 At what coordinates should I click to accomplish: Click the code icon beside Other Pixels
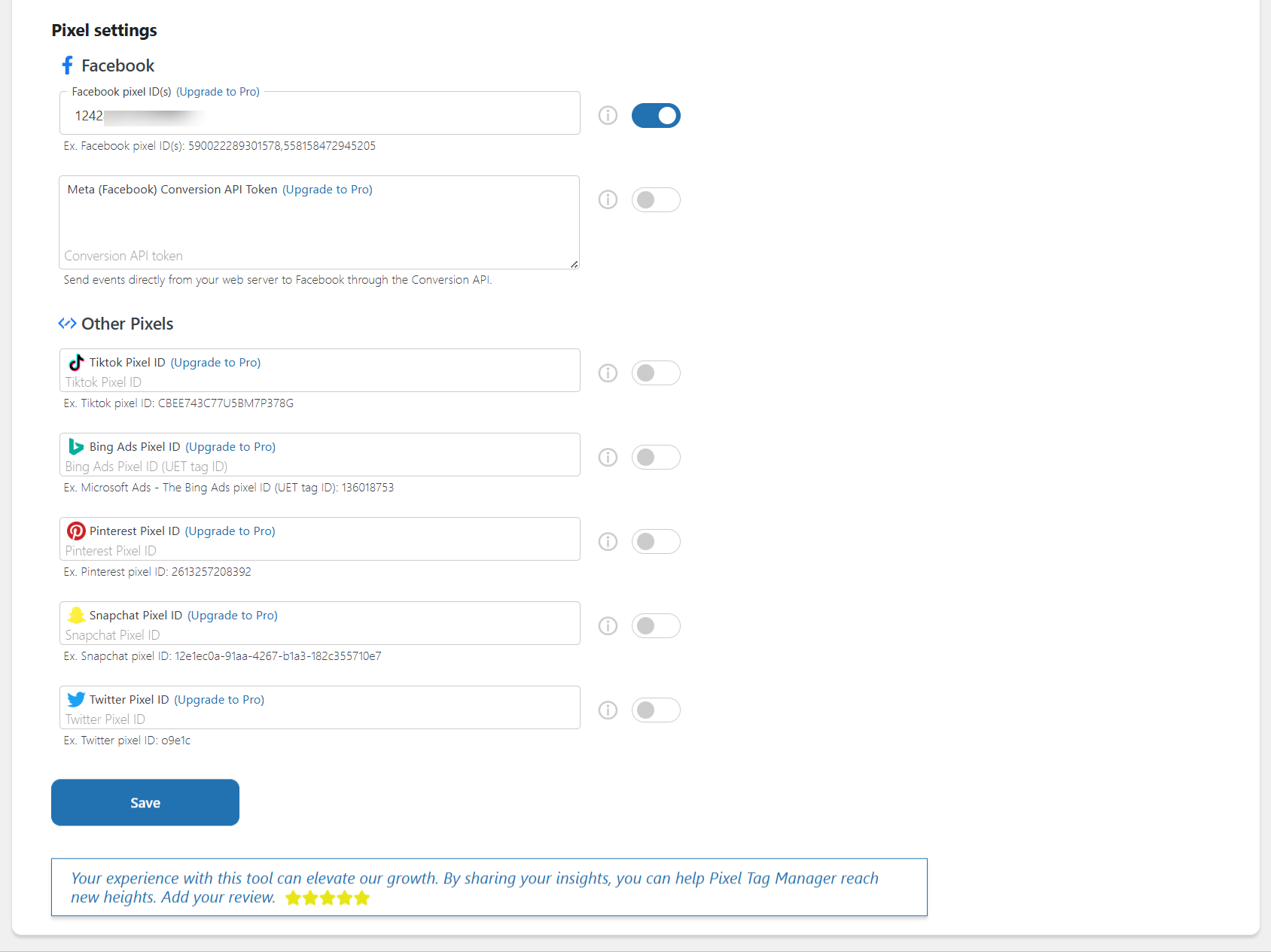(x=67, y=324)
